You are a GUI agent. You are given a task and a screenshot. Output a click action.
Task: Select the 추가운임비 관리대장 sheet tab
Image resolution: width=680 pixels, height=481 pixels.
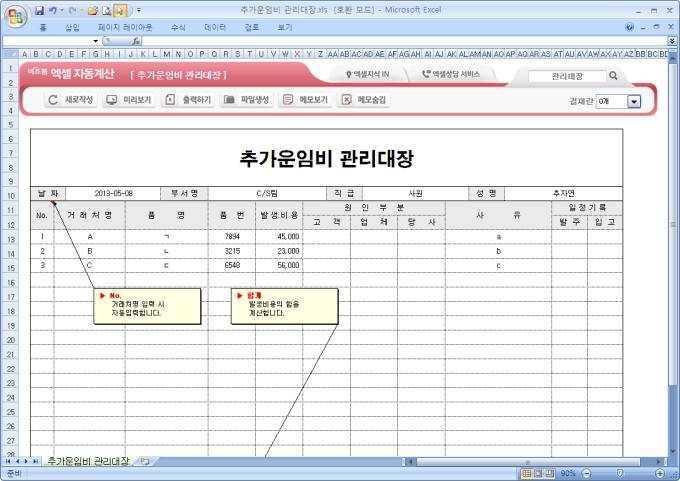(88, 461)
